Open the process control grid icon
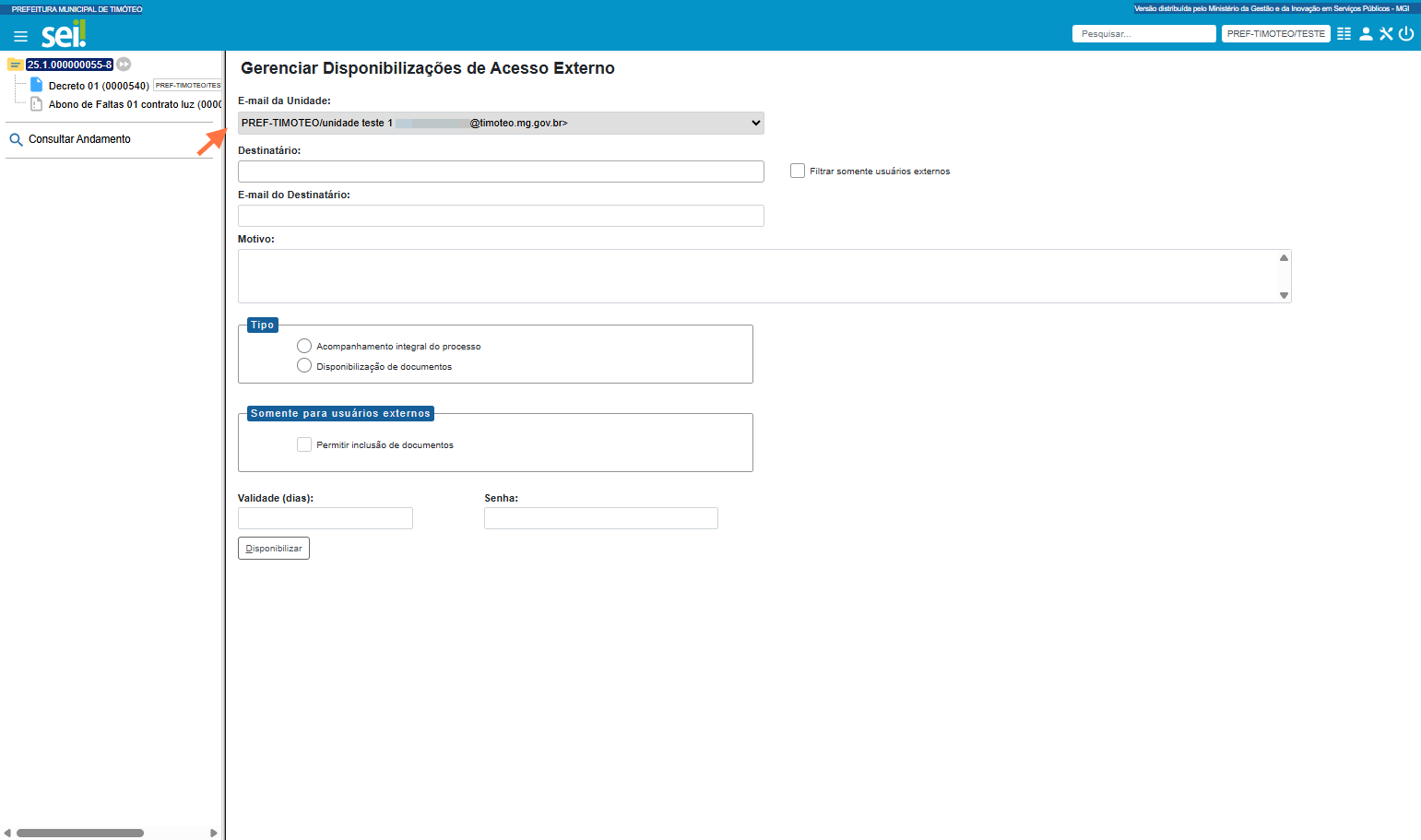This screenshot has width=1421, height=840. pos(1344,33)
